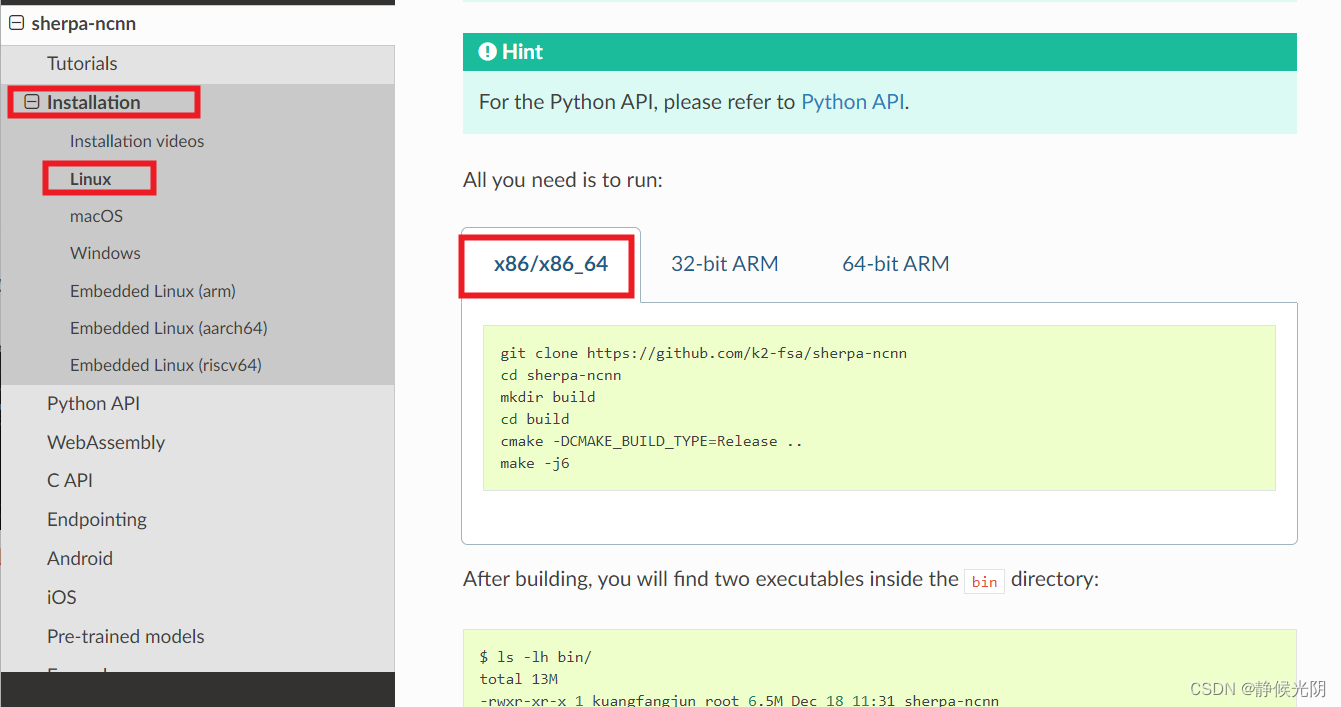Click the 'cd sherpa-ncnn' line

561,375
